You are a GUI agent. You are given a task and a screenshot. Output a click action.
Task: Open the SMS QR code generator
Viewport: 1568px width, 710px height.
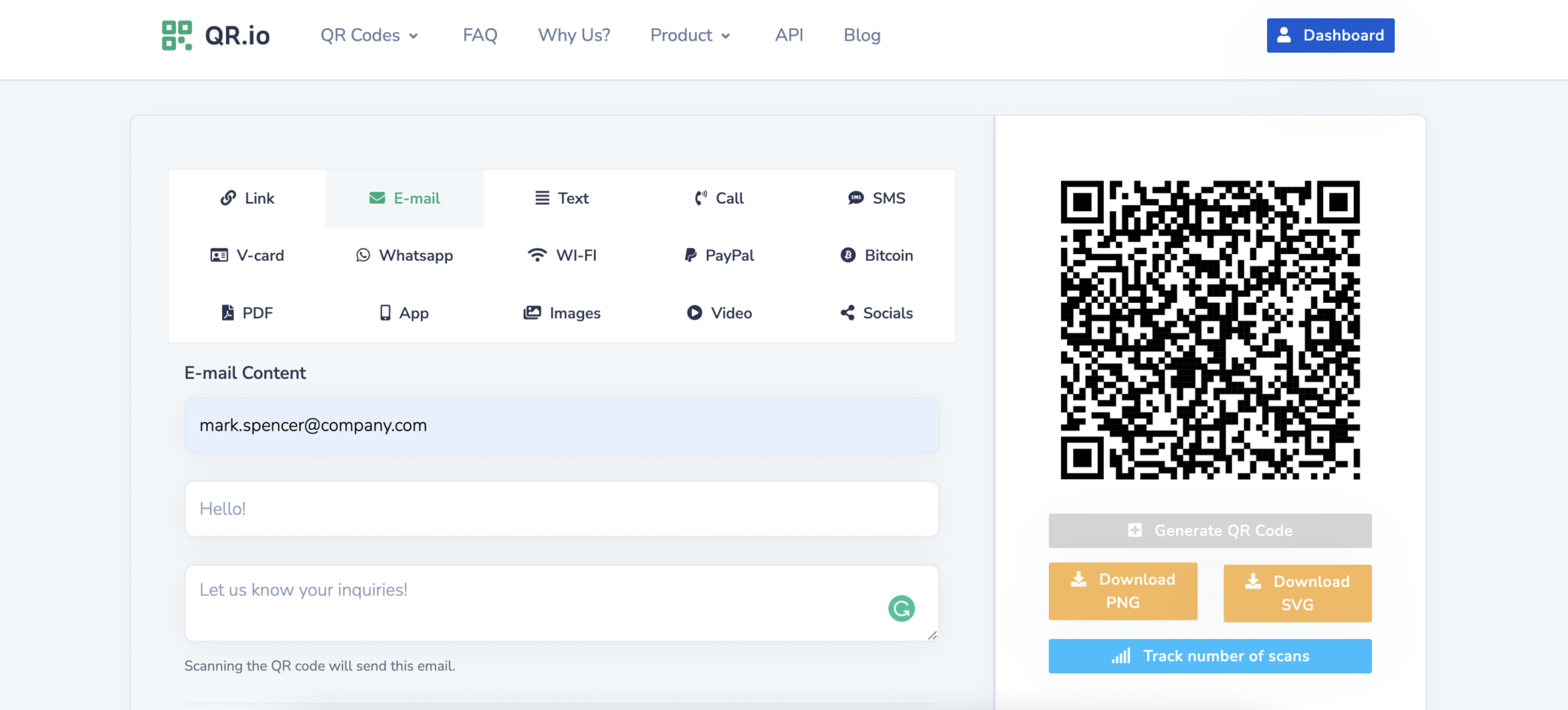coord(875,198)
